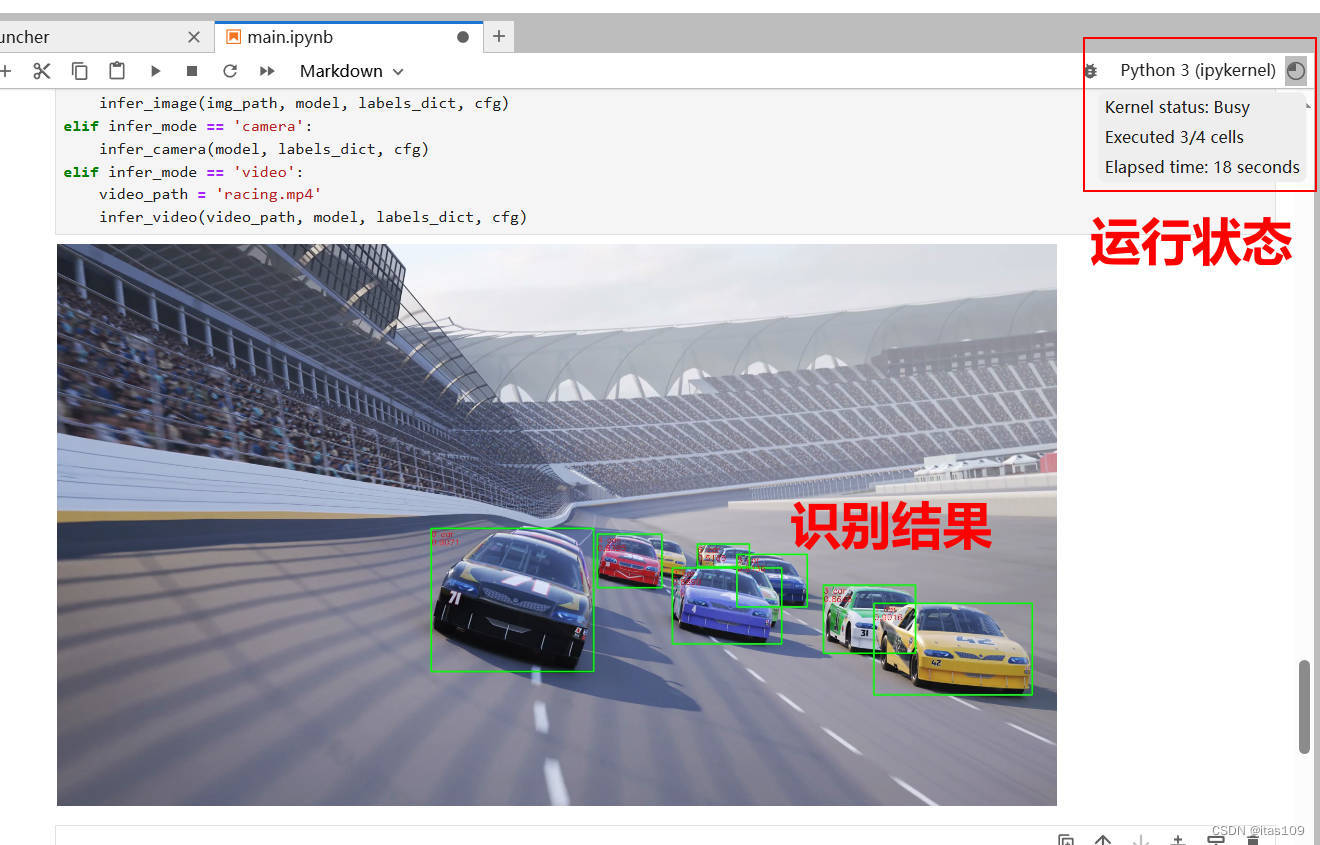Image resolution: width=1320 pixels, height=845 pixels.
Task: Open a new launcher tab with plus
Action: click(x=498, y=37)
